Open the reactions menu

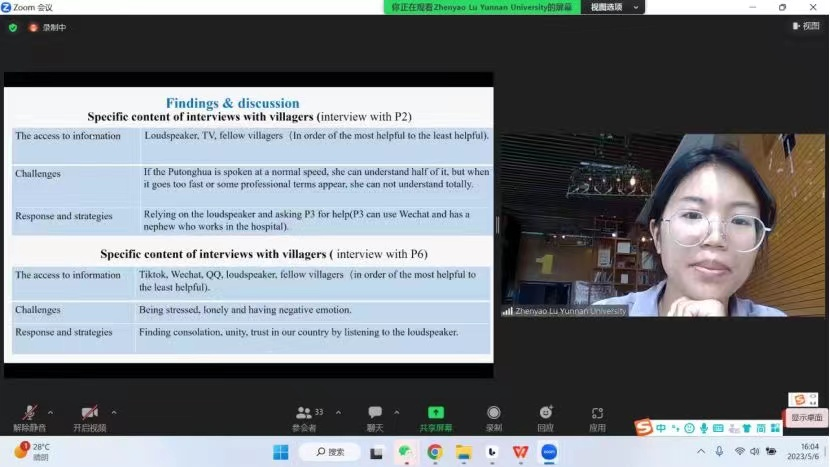(545, 416)
